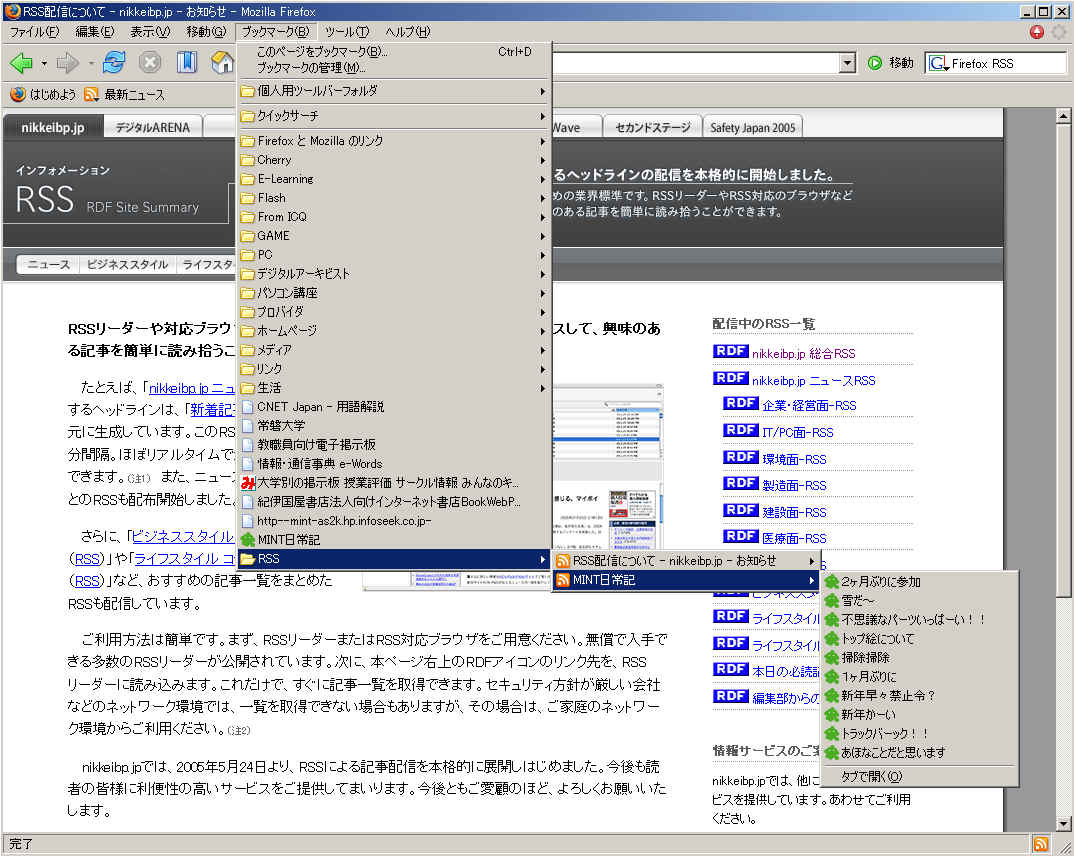1074x856 pixels.
Task: Expand the Firefox と Mozilla のリンク folder
Action: coord(394,140)
